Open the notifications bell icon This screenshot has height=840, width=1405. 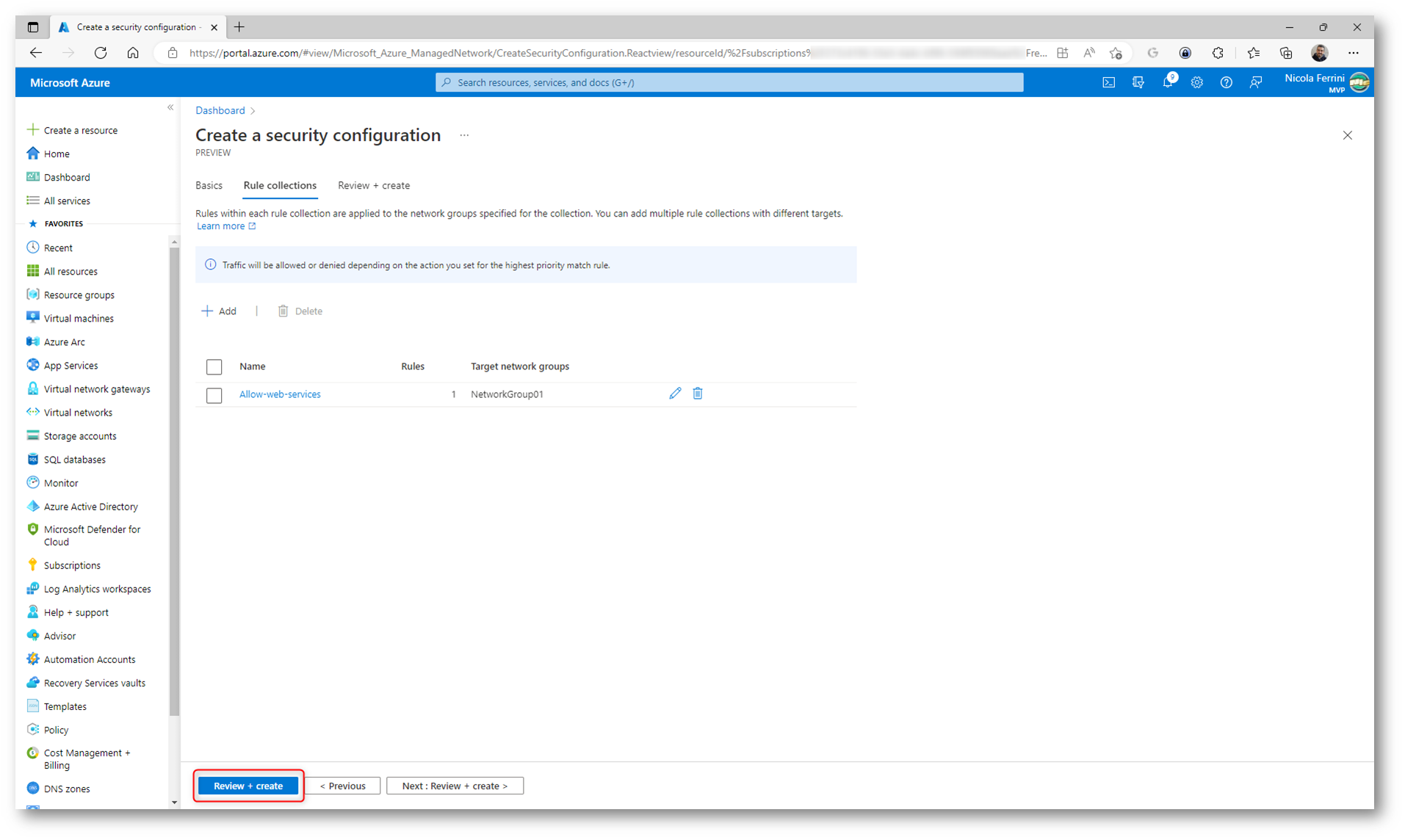[1167, 82]
